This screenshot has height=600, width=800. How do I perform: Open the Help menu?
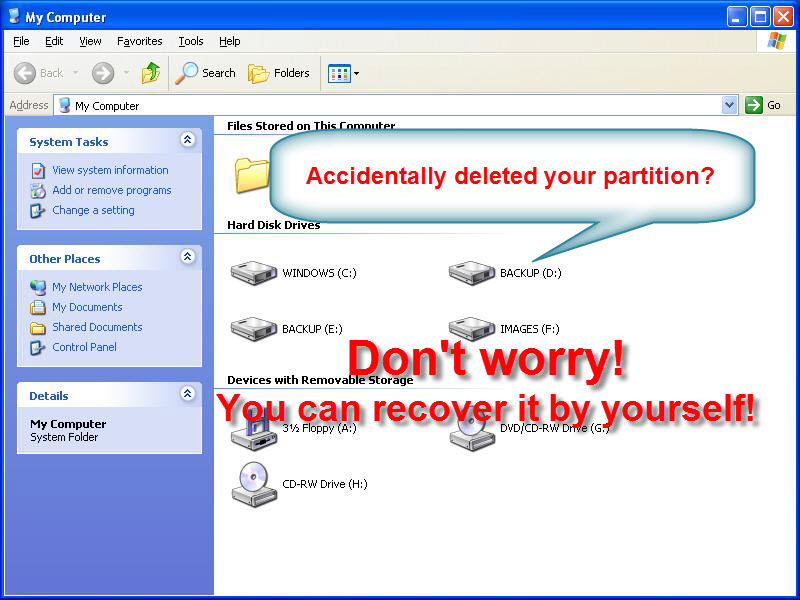(230, 41)
